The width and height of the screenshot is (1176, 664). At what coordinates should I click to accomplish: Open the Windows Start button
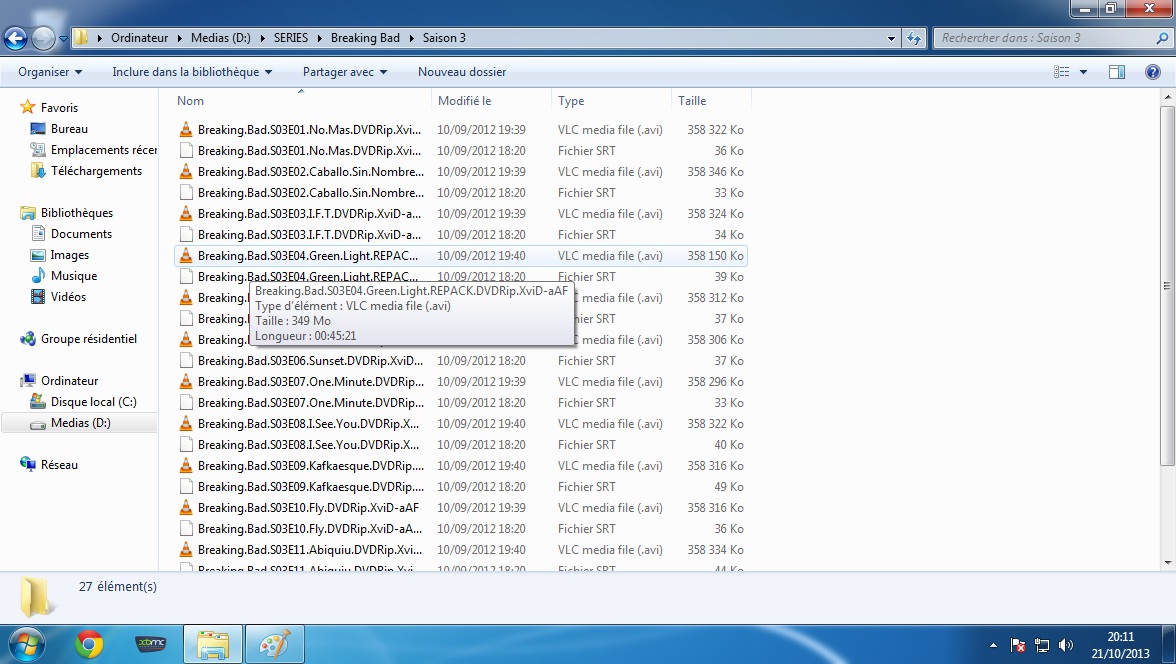26,644
